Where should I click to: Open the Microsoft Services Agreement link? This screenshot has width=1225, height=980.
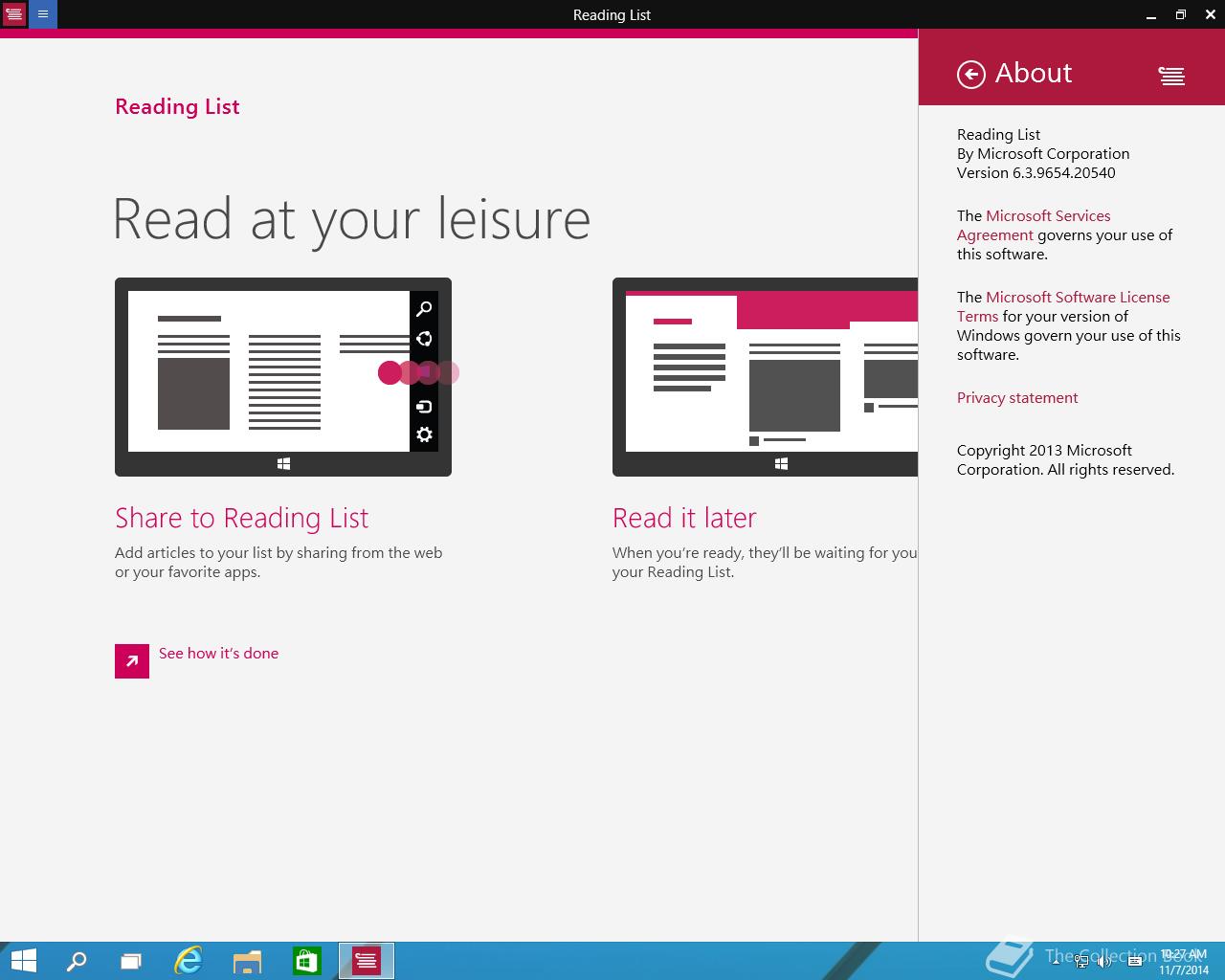point(1034,225)
